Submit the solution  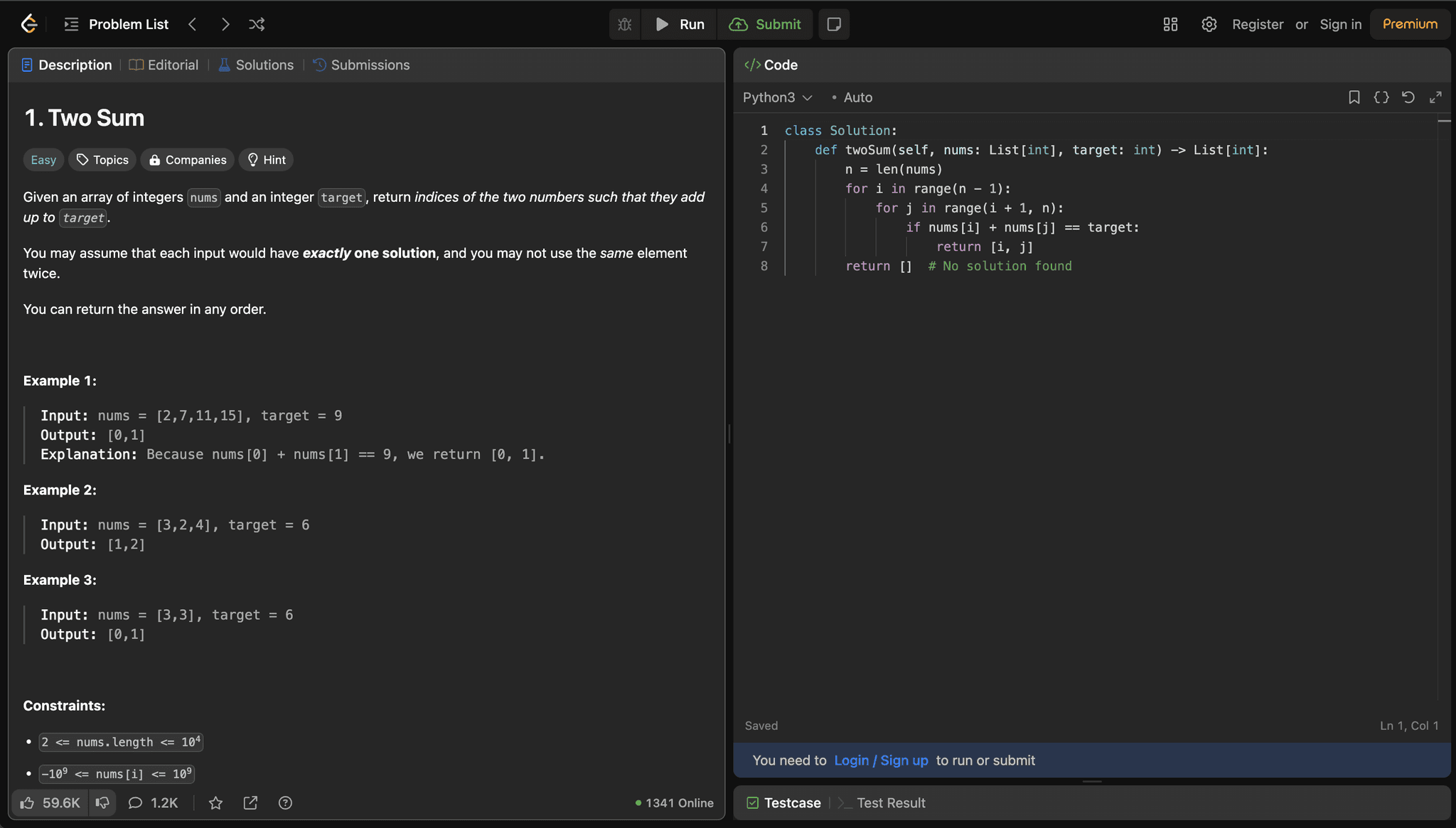pyautogui.click(x=765, y=24)
